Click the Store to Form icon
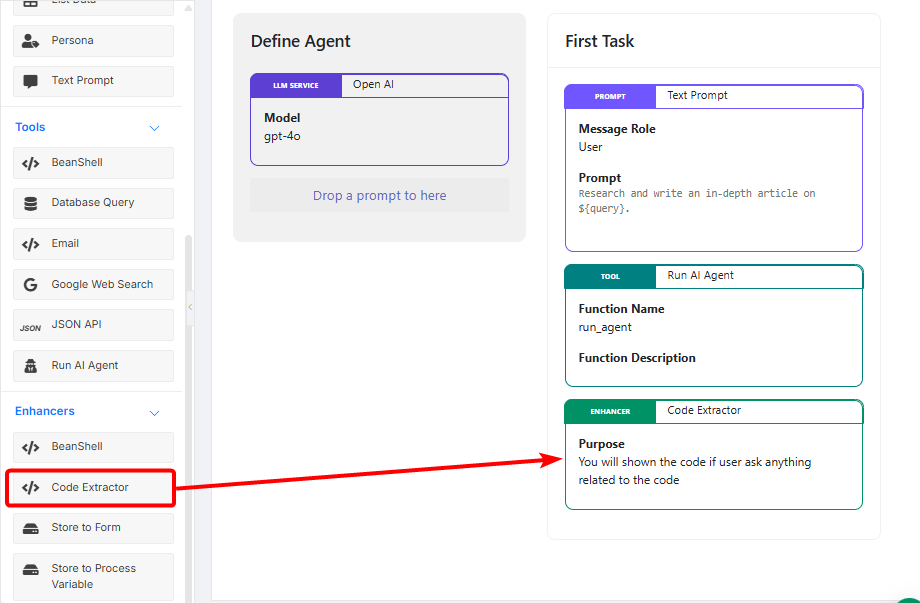Image resolution: width=920 pixels, height=603 pixels. (x=31, y=528)
